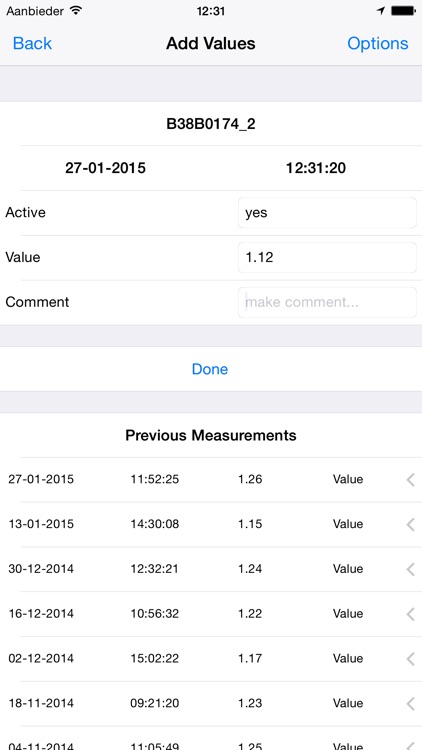Tap Done to save values

(210, 369)
